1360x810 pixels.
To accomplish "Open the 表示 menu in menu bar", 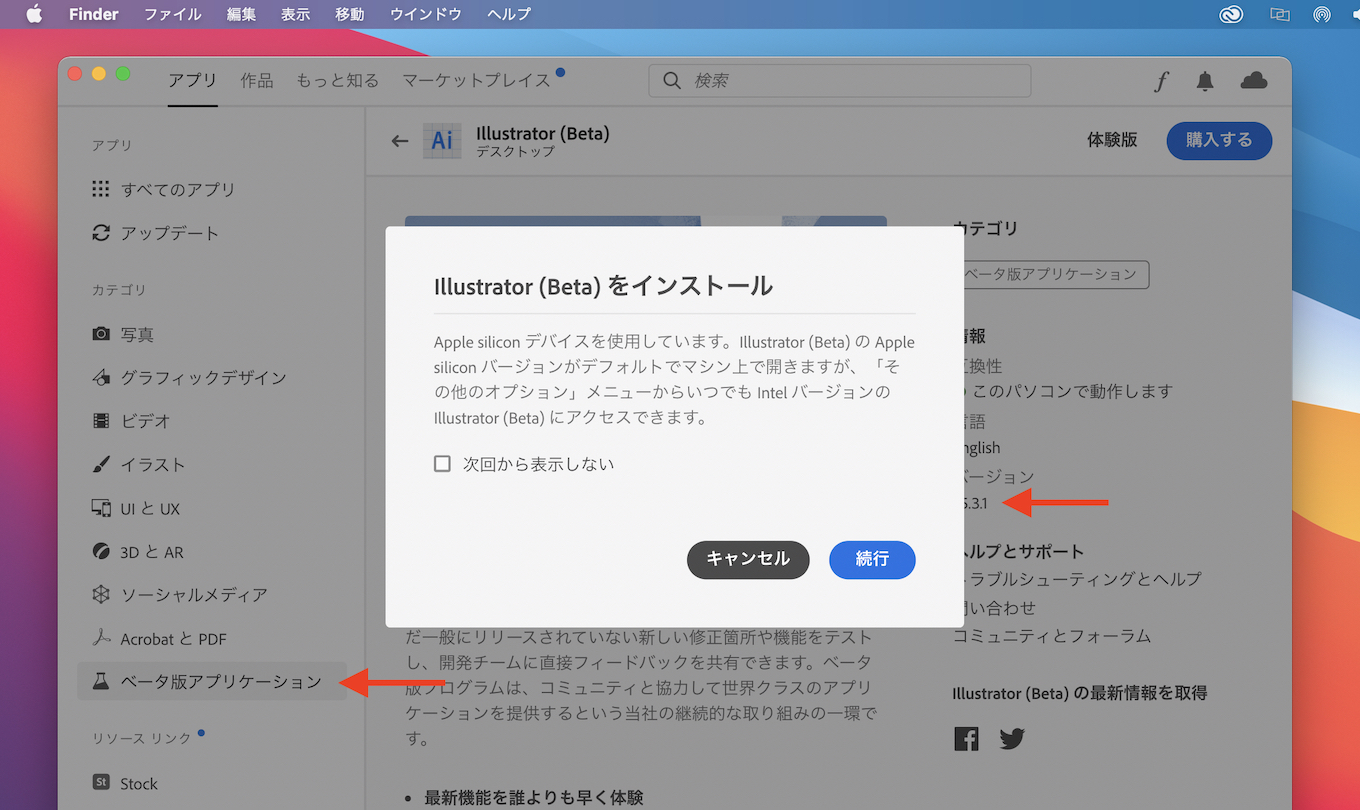I will (x=295, y=14).
